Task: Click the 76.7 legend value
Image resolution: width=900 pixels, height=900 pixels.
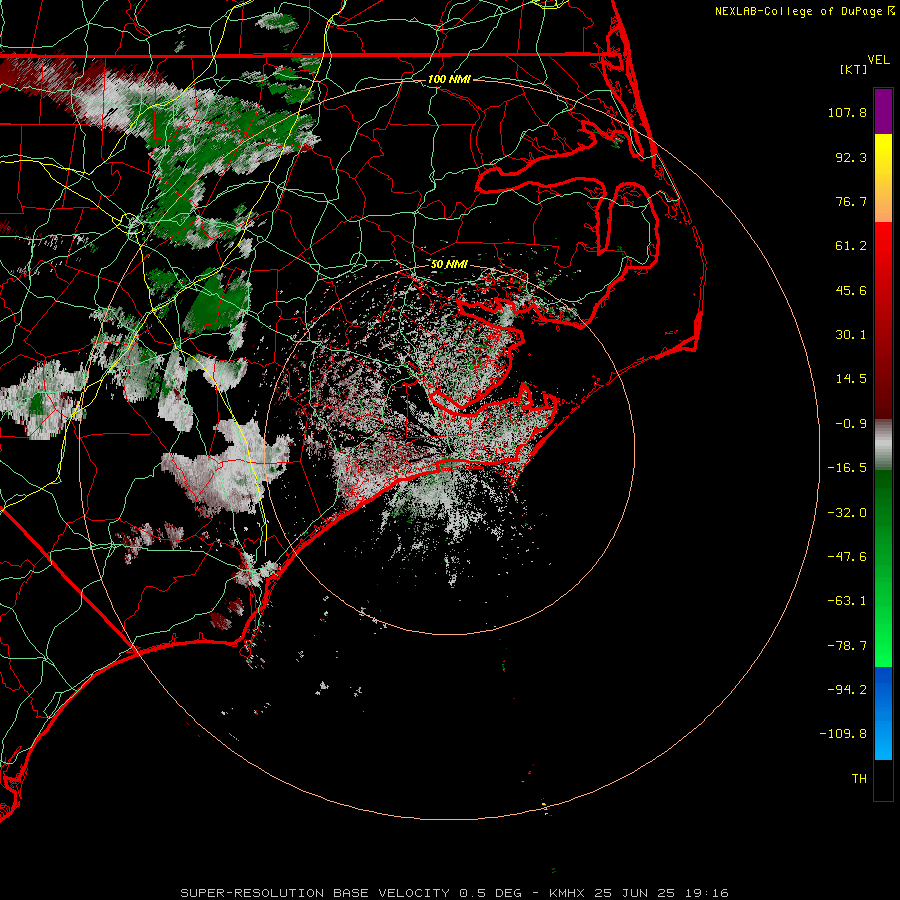Action: pyautogui.click(x=851, y=201)
